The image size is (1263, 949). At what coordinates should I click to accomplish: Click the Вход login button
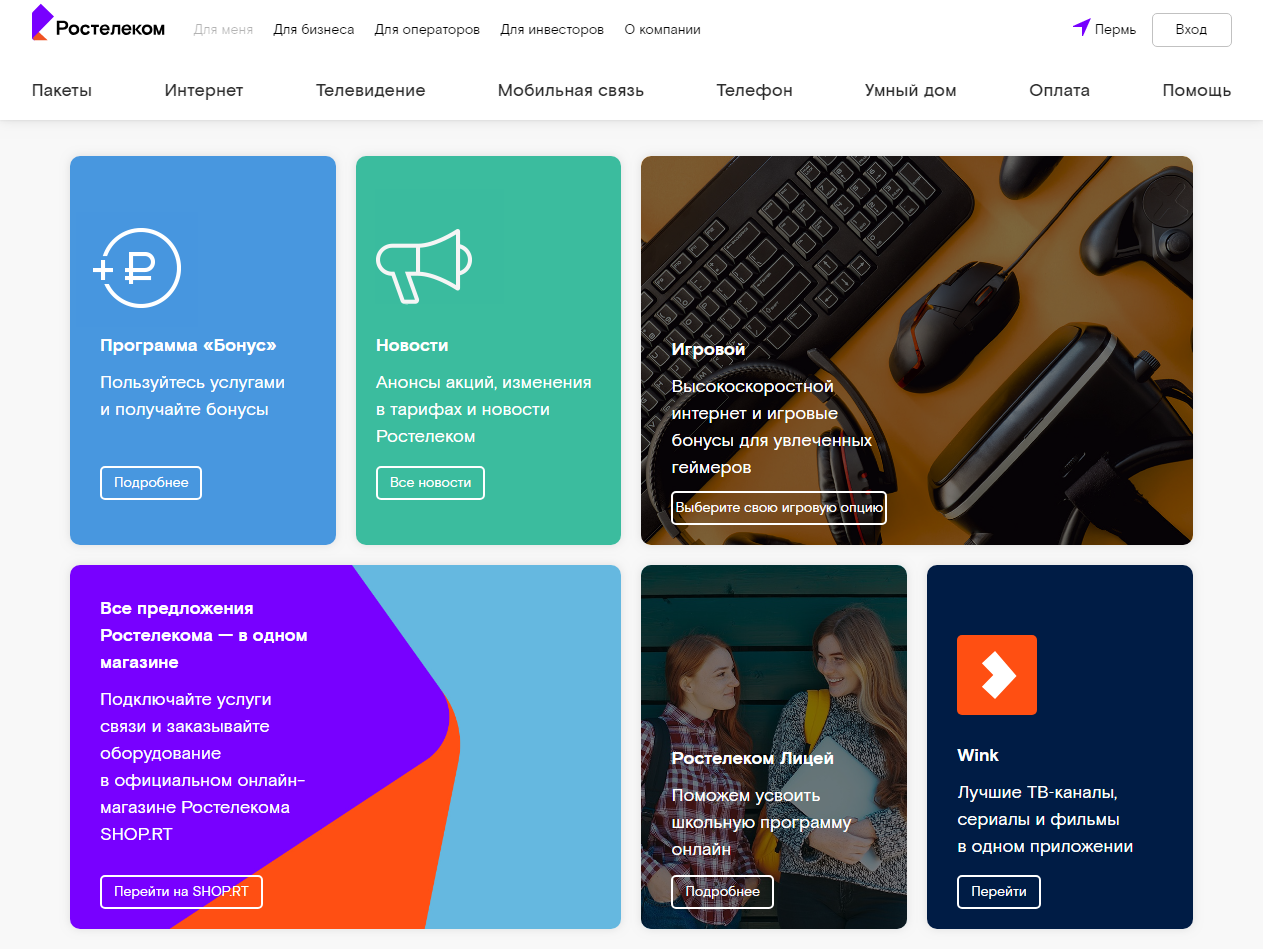coord(1191,30)
